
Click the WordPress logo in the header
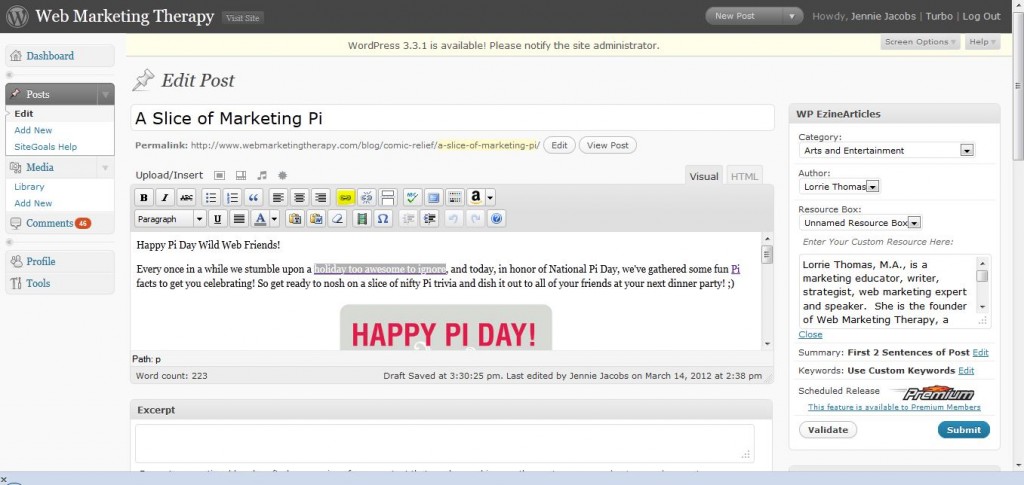[16, 16]
